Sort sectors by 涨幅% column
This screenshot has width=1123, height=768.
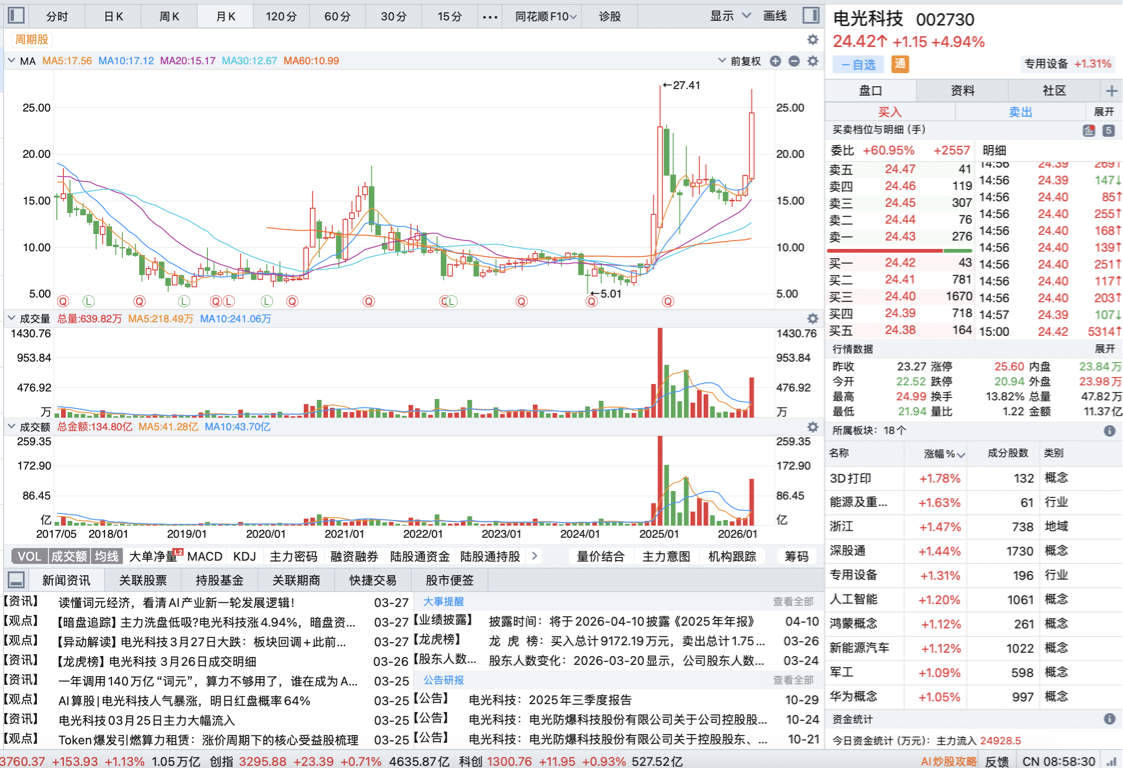point(944,453)
